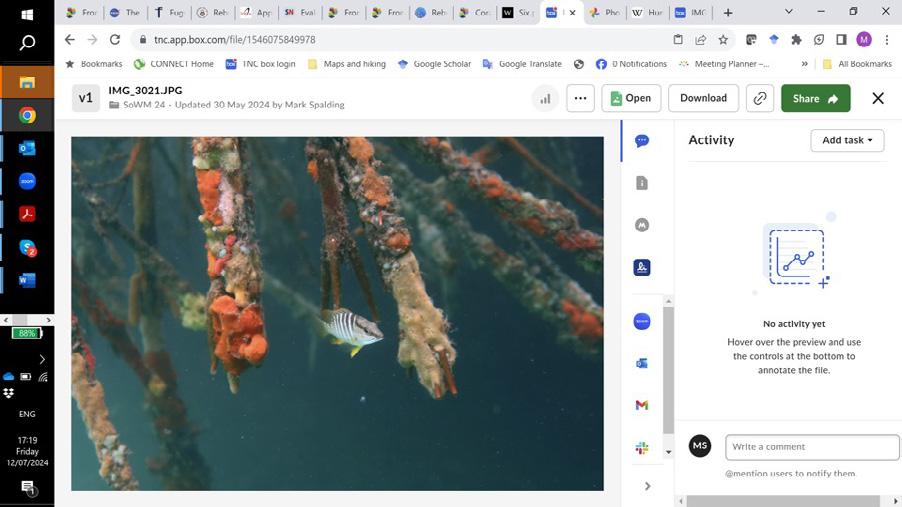Open the TNC box login bookmark
This screenshot has height=507, width=902.
(260, 64)
